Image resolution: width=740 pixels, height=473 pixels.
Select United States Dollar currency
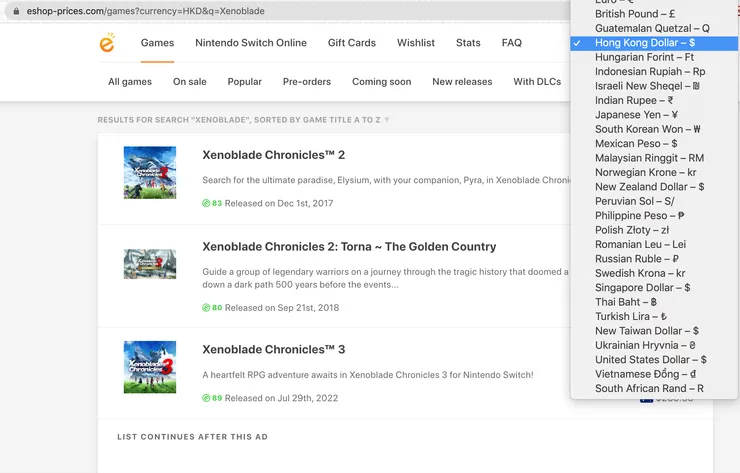(x=654, y=360)
